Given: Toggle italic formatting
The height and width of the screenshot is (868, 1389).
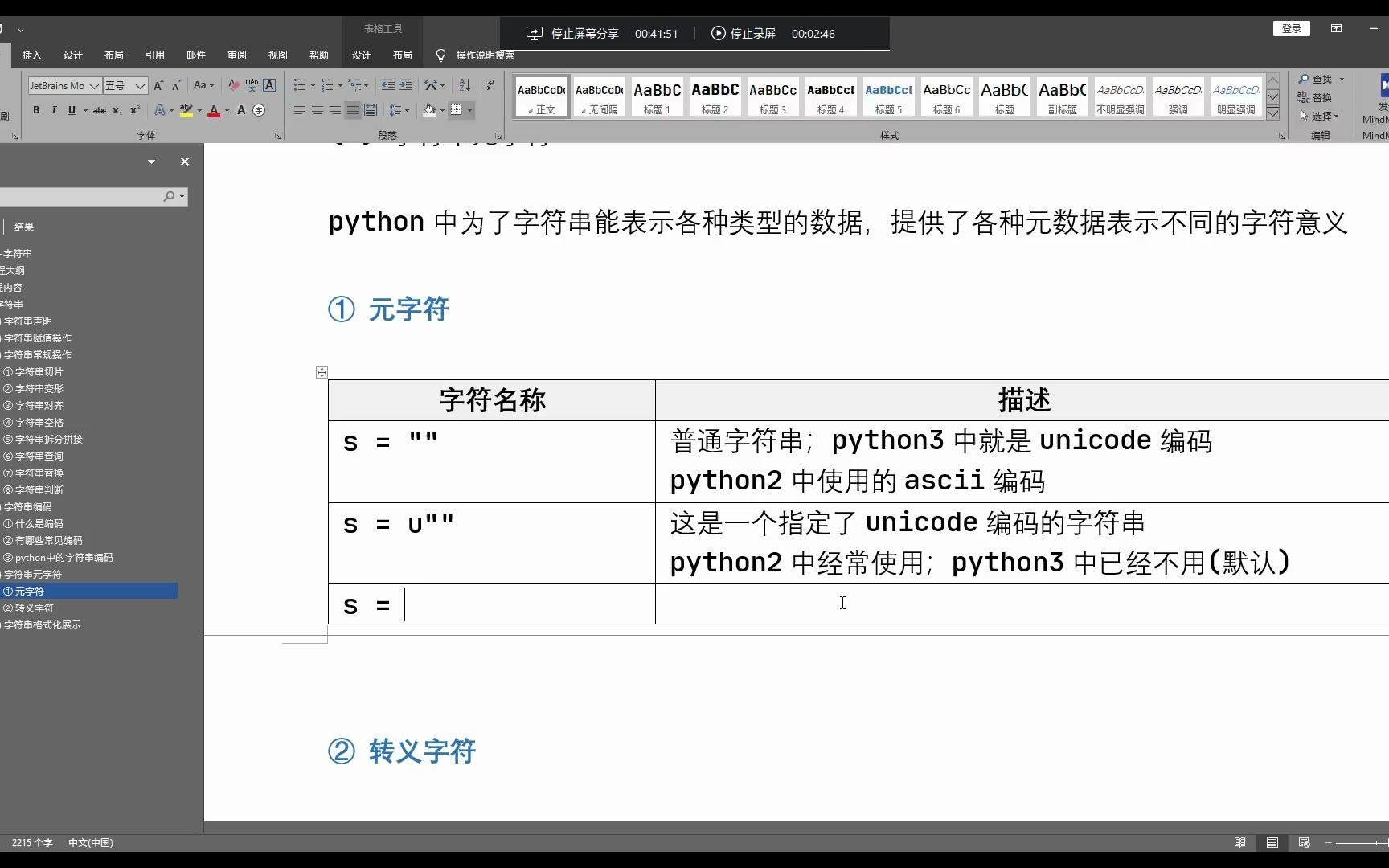Looking at the screenshot, I should [54, 110].
